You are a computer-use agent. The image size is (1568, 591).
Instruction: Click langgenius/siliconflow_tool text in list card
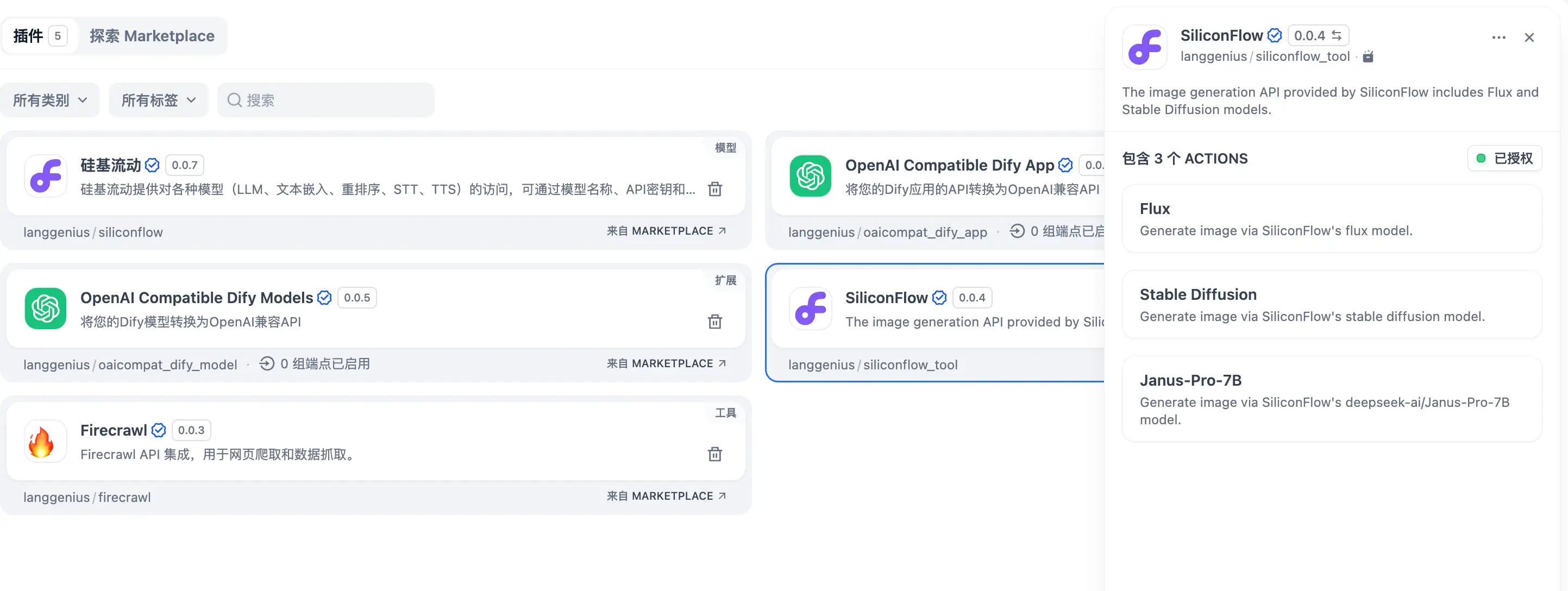coord(873,364)
